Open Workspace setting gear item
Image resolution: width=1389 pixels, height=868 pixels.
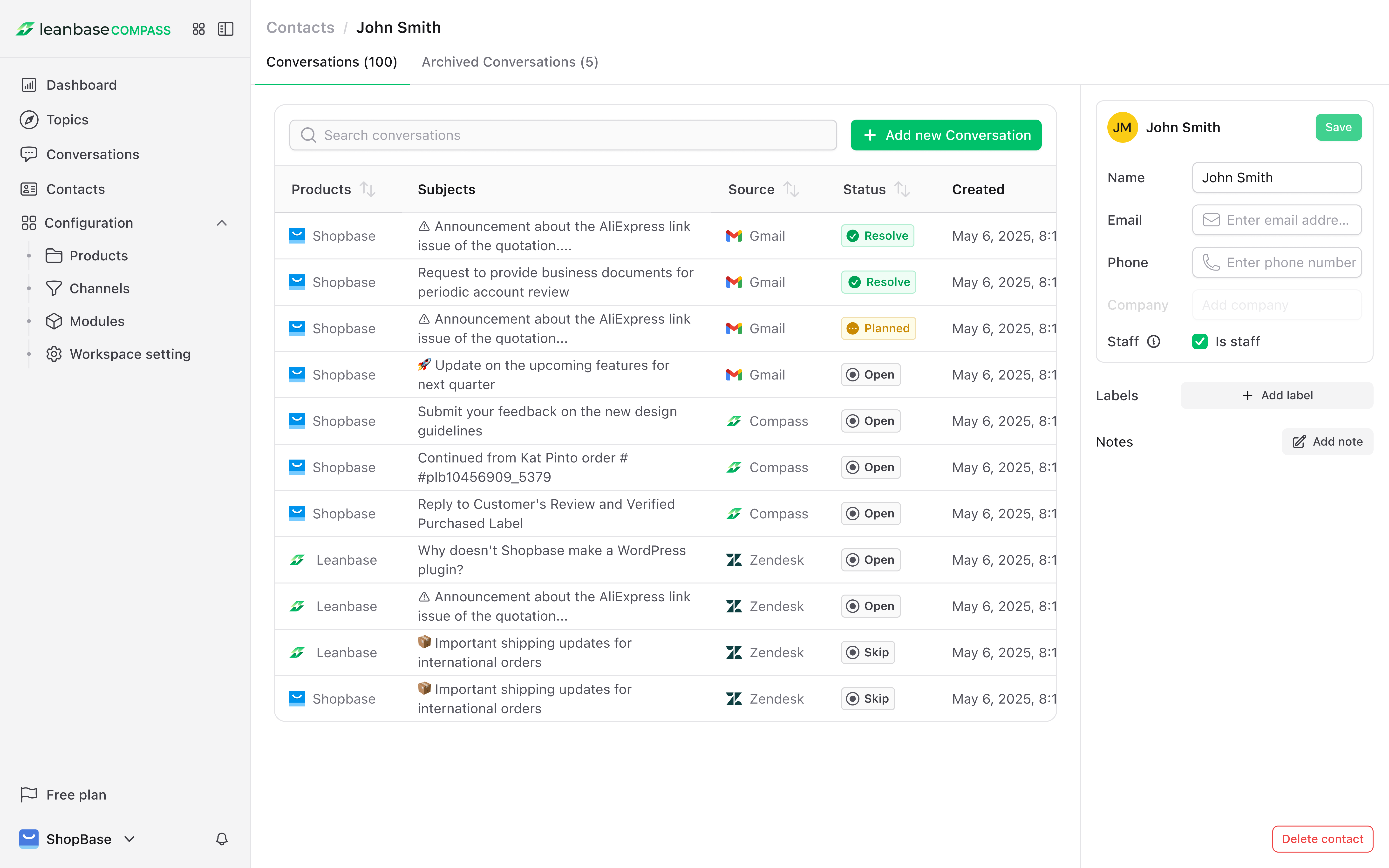(x=54, y=354)
